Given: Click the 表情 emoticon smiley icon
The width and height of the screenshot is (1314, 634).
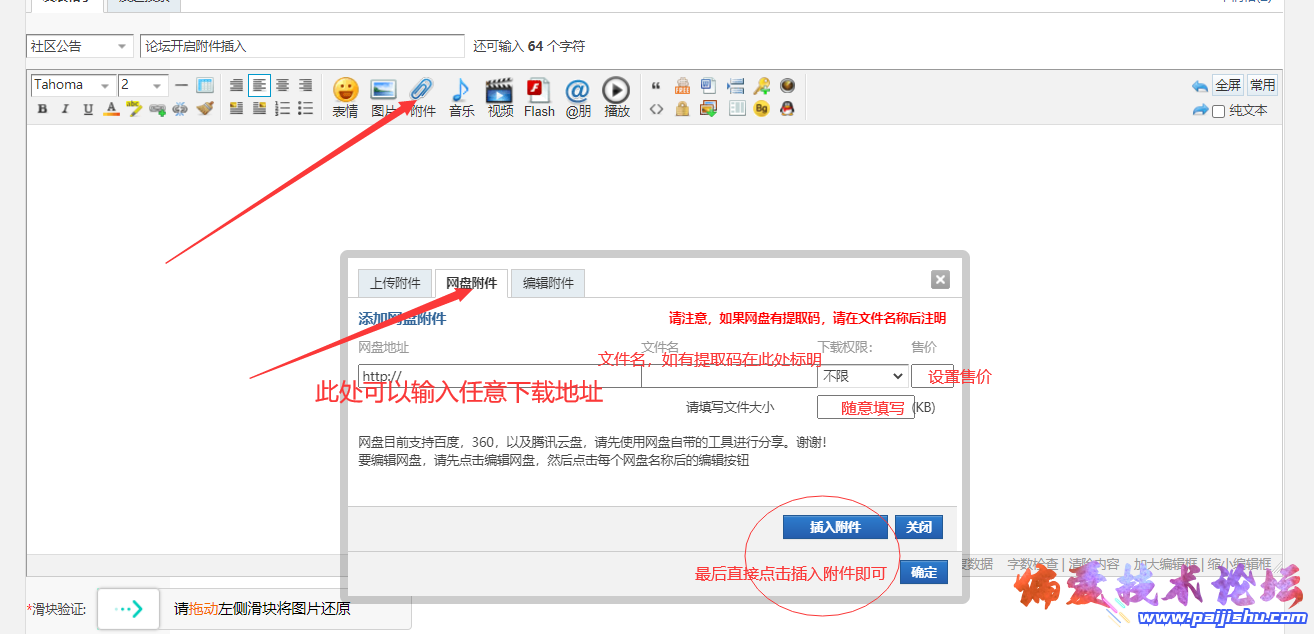Looking at the screenshot, I should pos(345,92).
